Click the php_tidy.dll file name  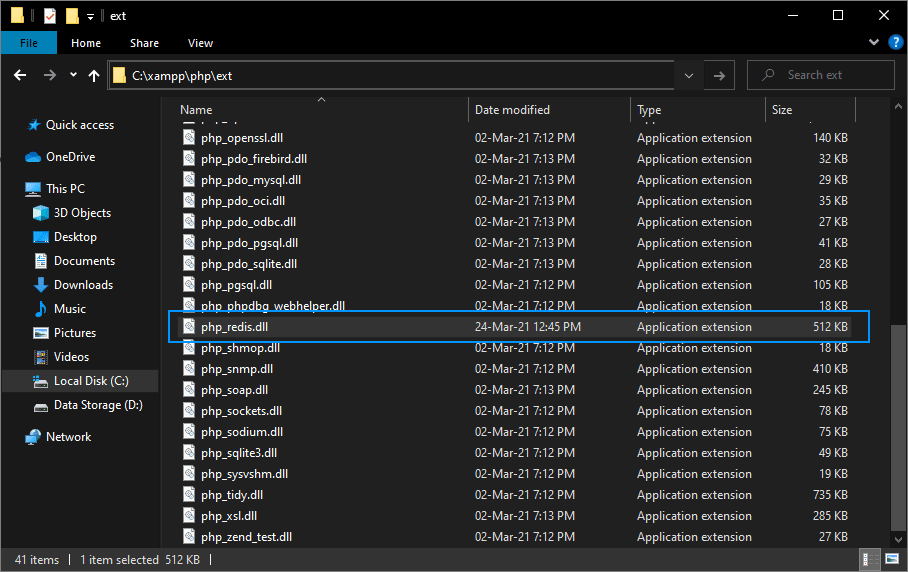232,495
